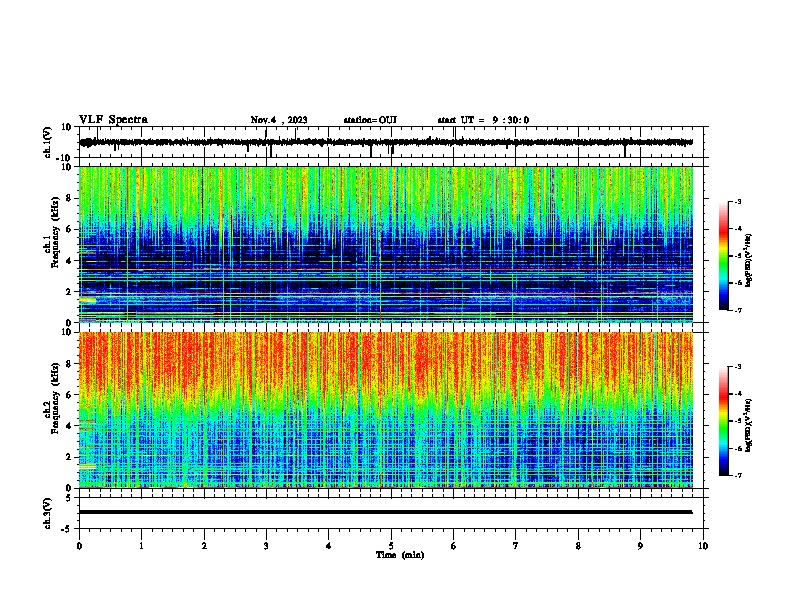Click the '1' tick on the time axis
This screenshot has height=612, width=792.
point(142,546)
